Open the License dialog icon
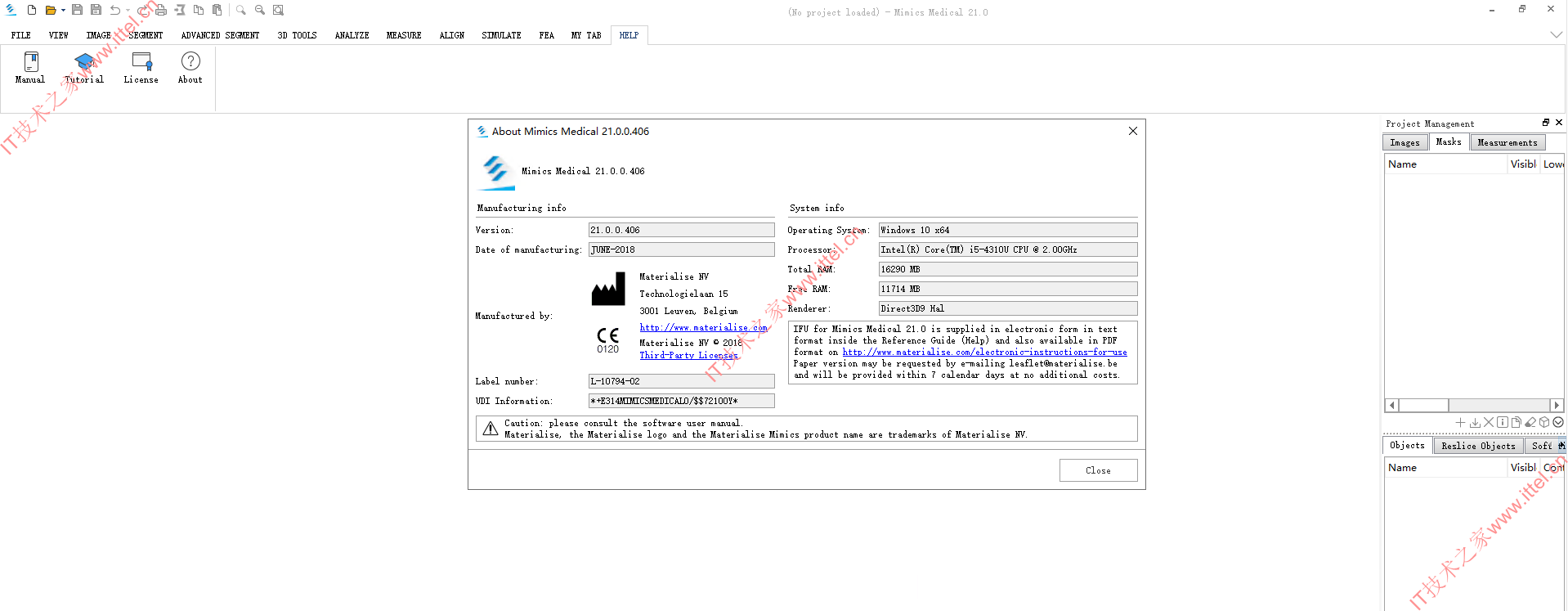The width and height of the screenshot is (1568, 611). tap(141, 69)
